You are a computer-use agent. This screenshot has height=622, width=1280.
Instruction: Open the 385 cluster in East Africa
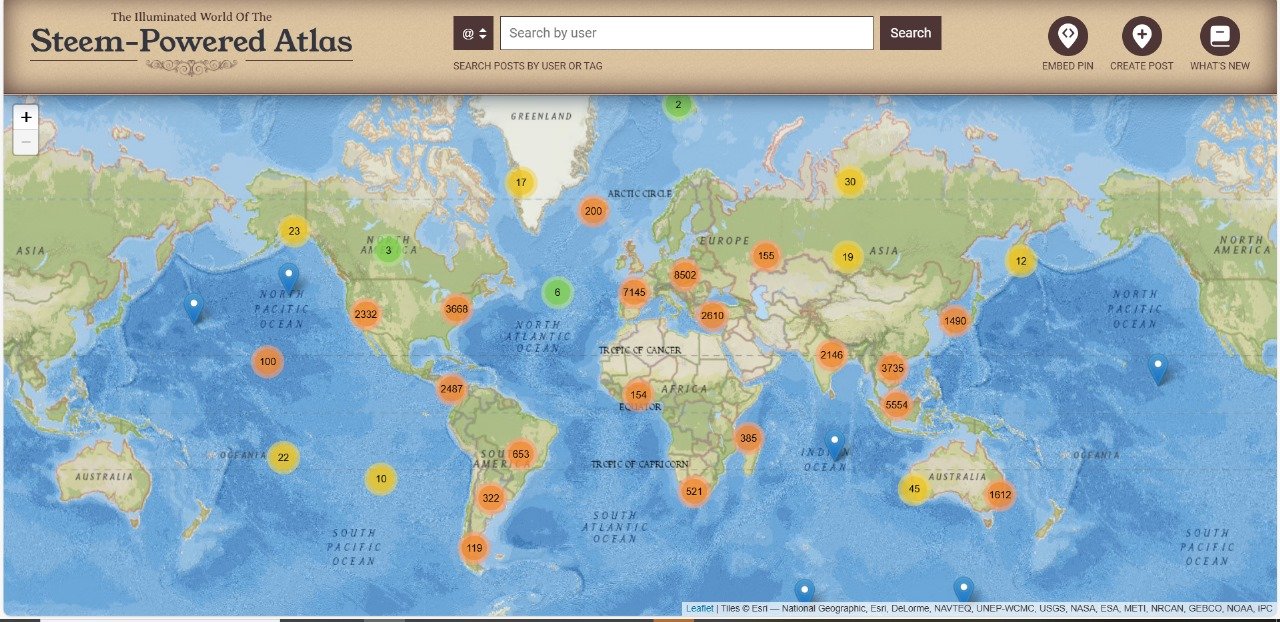click(748, 437)
